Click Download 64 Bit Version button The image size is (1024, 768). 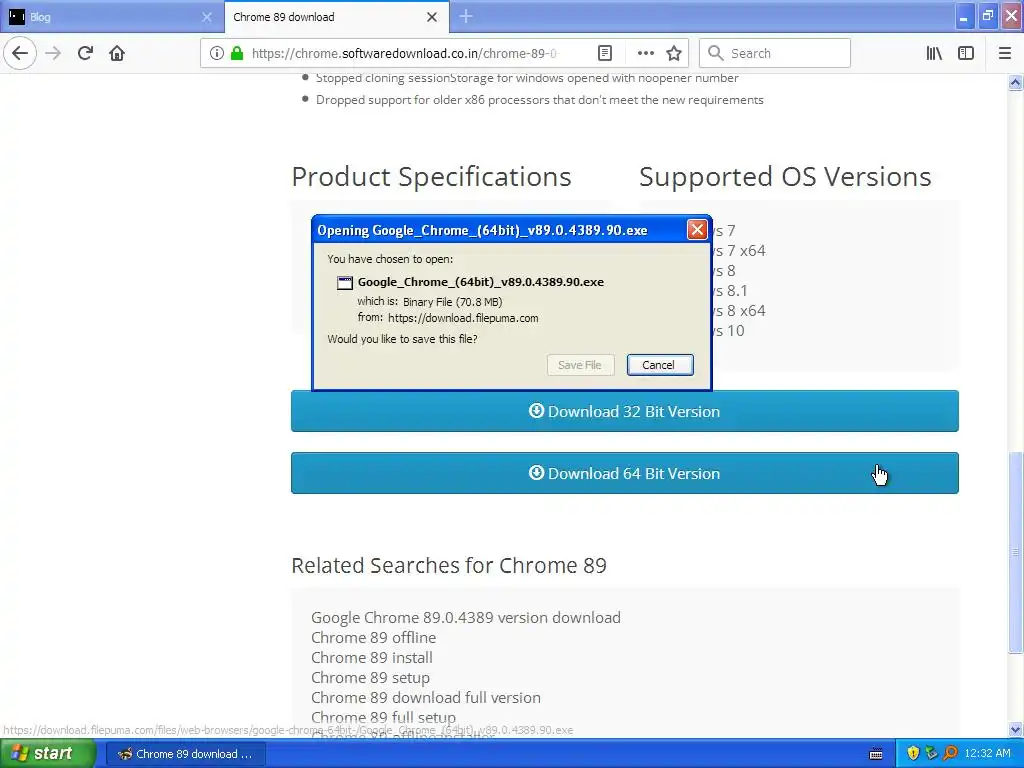(x=624, y=473)
